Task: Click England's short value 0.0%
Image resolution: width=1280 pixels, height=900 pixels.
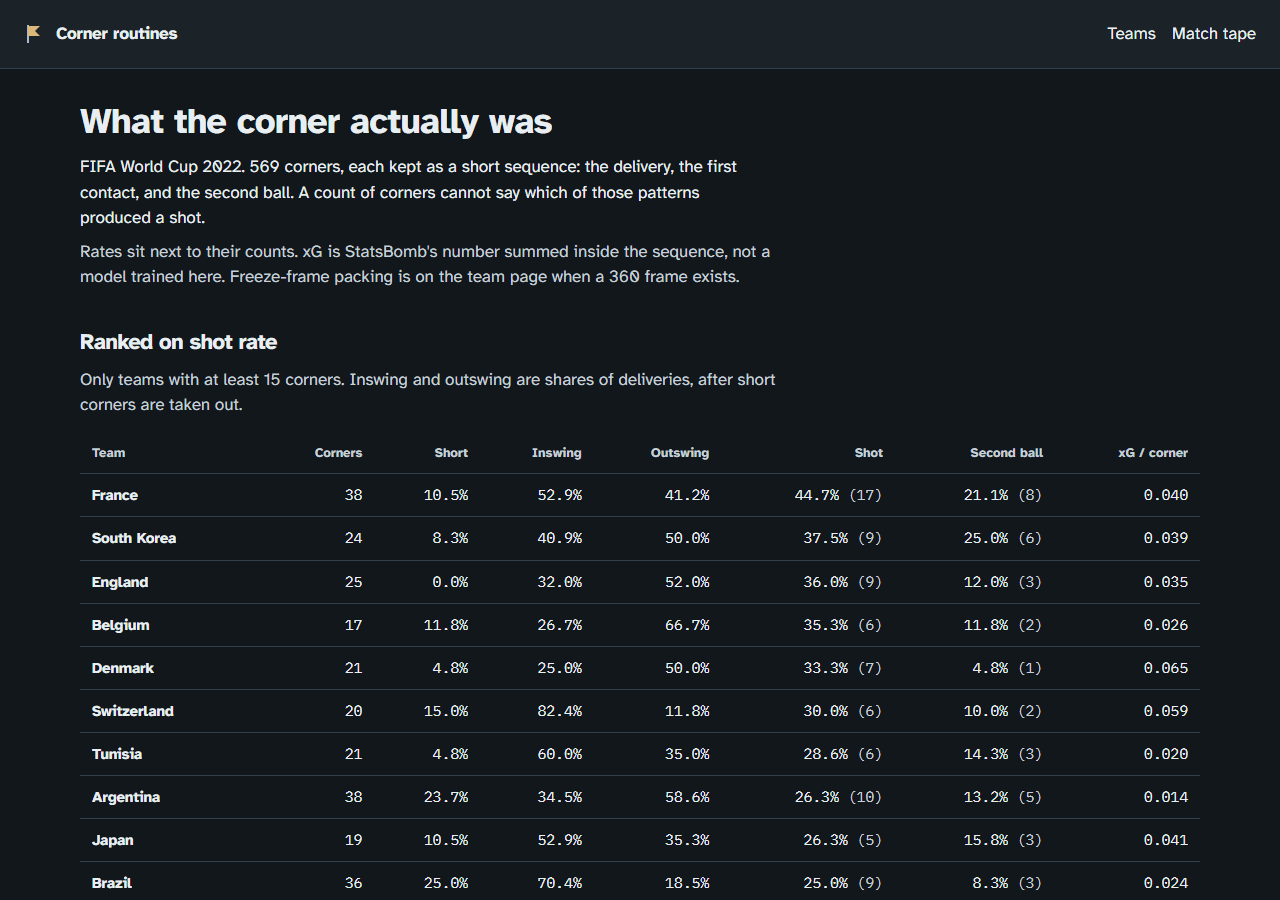Action: [x=450, y=582]
